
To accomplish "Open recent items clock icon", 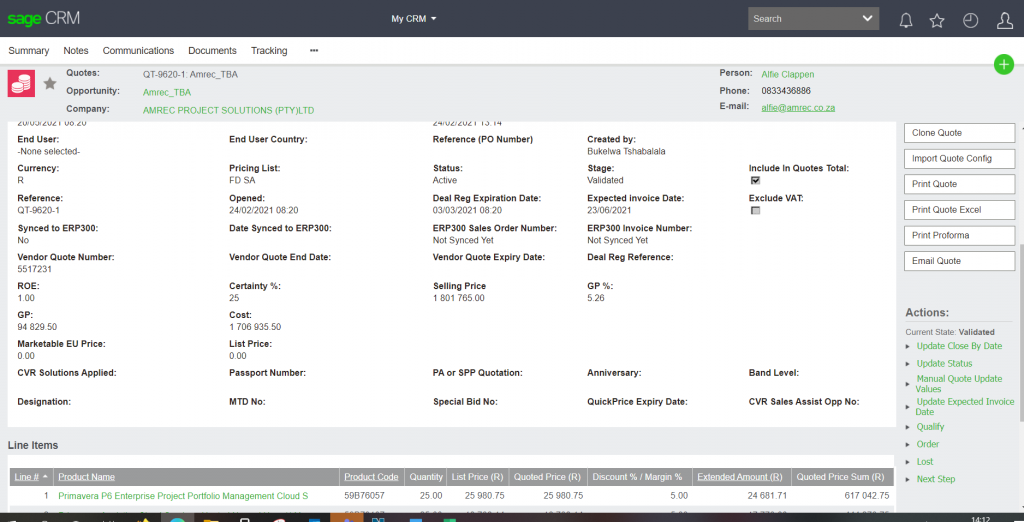I will pyautogui.click(x=970, y=20).
